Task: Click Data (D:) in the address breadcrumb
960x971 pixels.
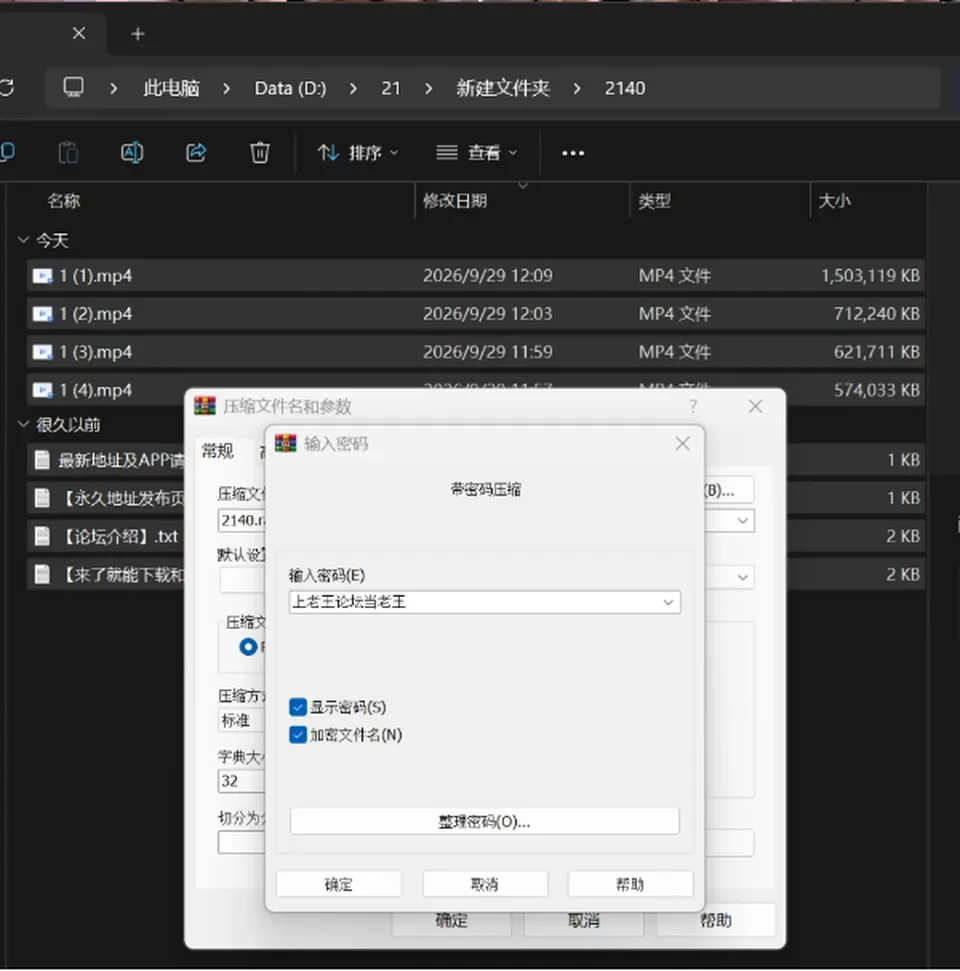Action: coord(290,88)
